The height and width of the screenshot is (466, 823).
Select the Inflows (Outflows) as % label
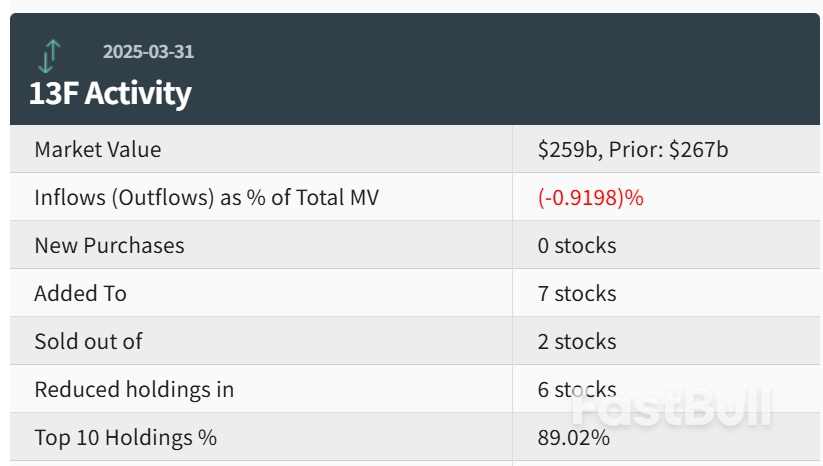pos(206,198)
